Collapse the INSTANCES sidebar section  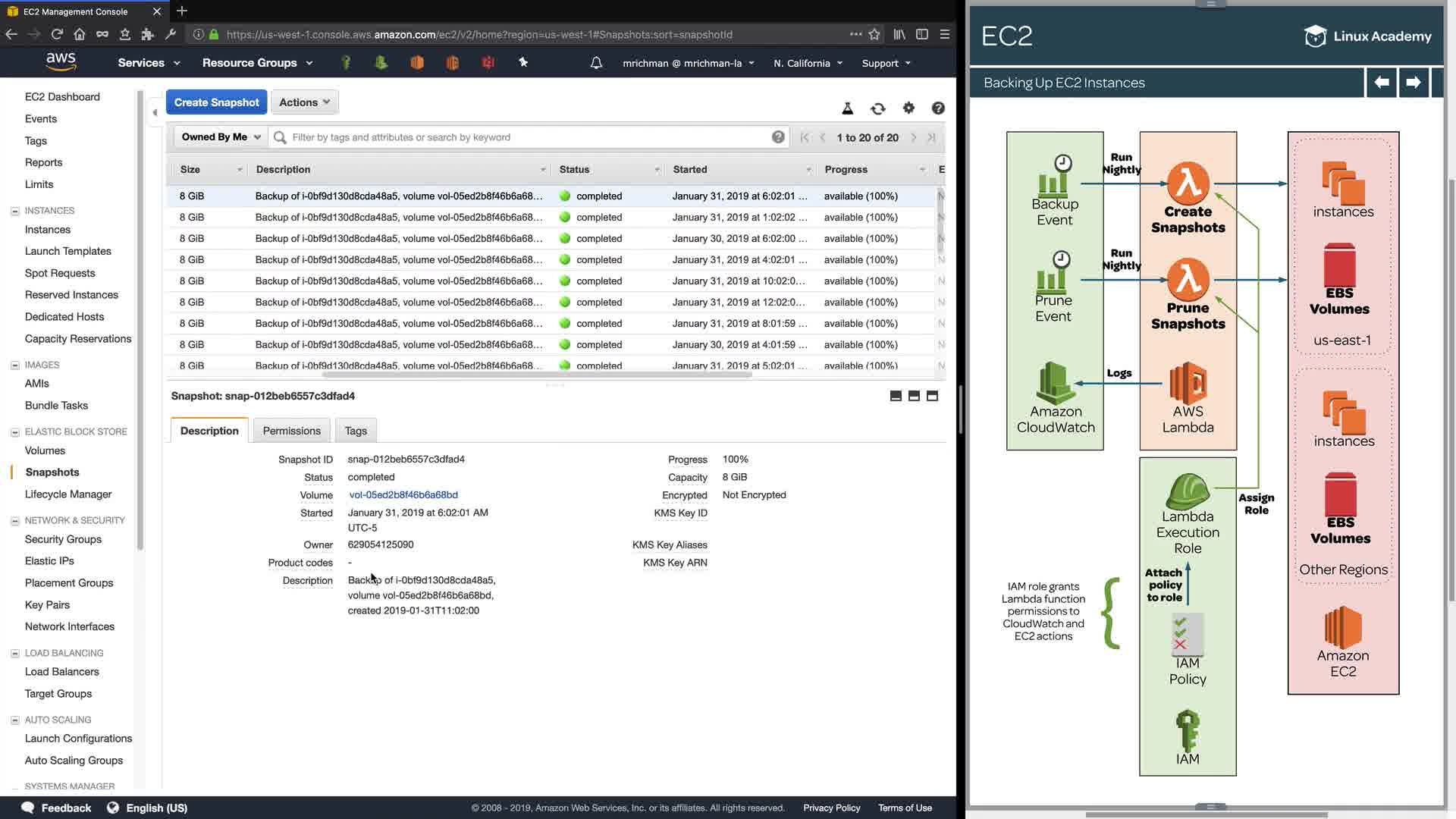tap(14, 211)
